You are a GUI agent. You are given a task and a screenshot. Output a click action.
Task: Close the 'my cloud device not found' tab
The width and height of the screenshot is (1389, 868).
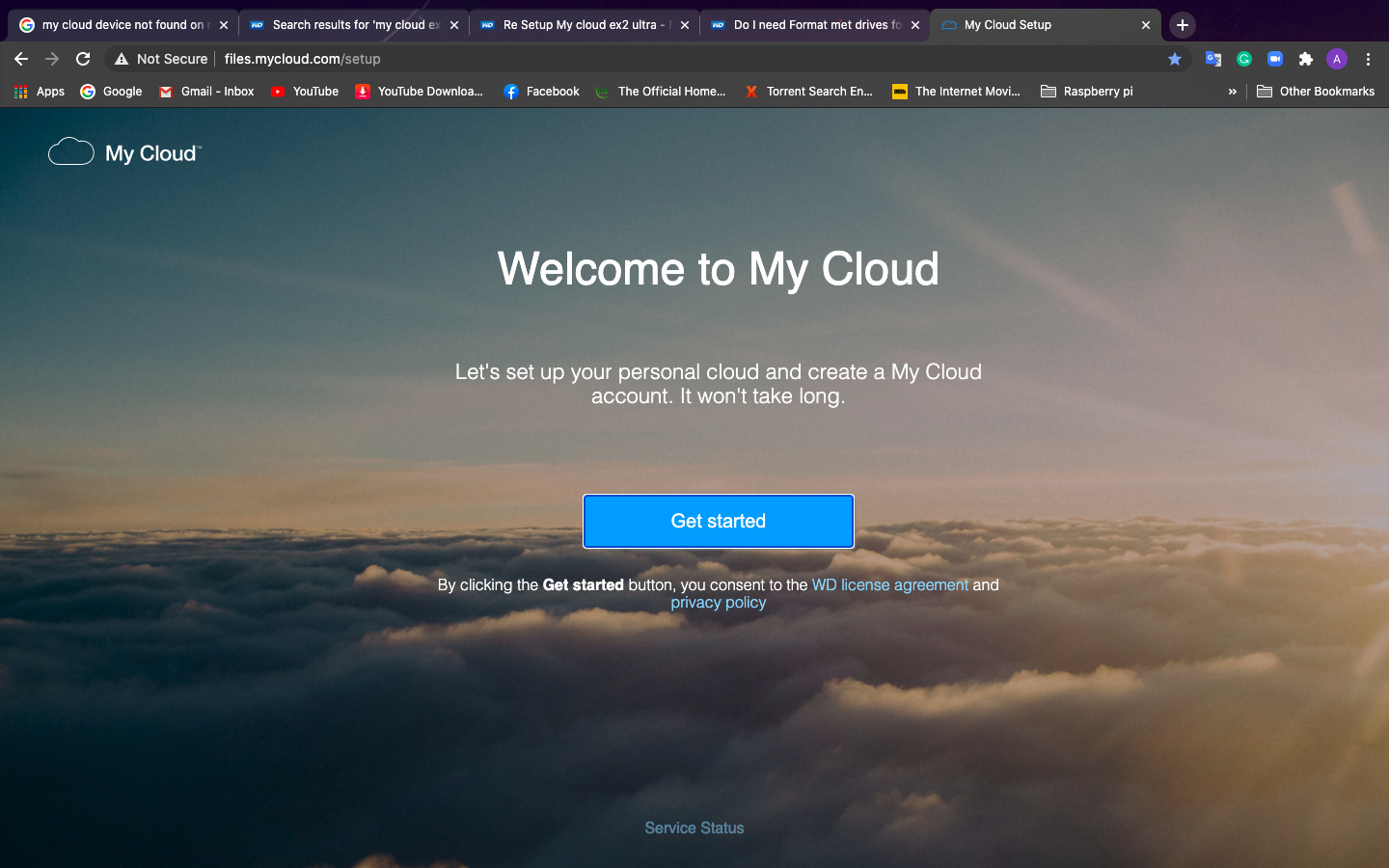tap(224, 25)
